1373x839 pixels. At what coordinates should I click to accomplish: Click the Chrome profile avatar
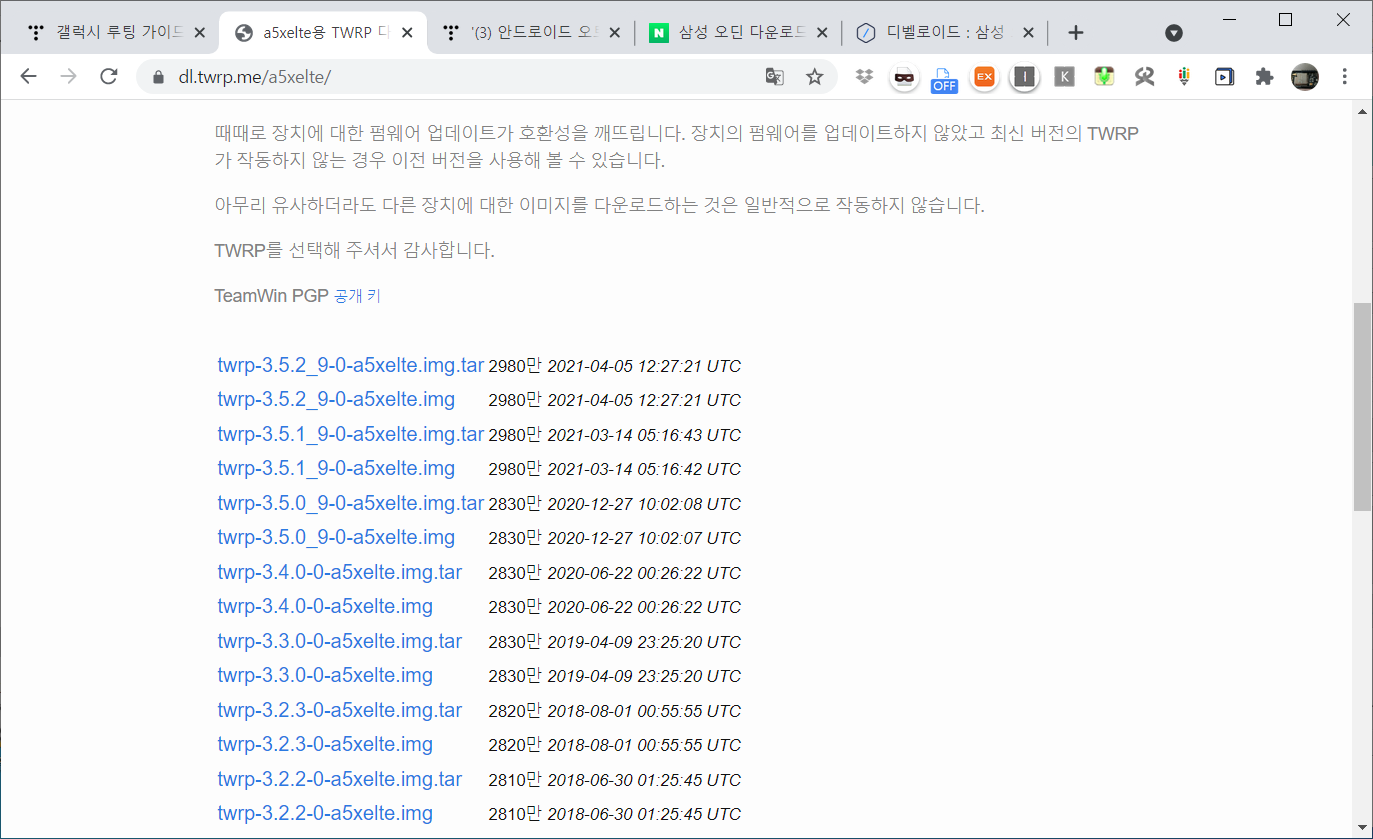(1305, 76)
